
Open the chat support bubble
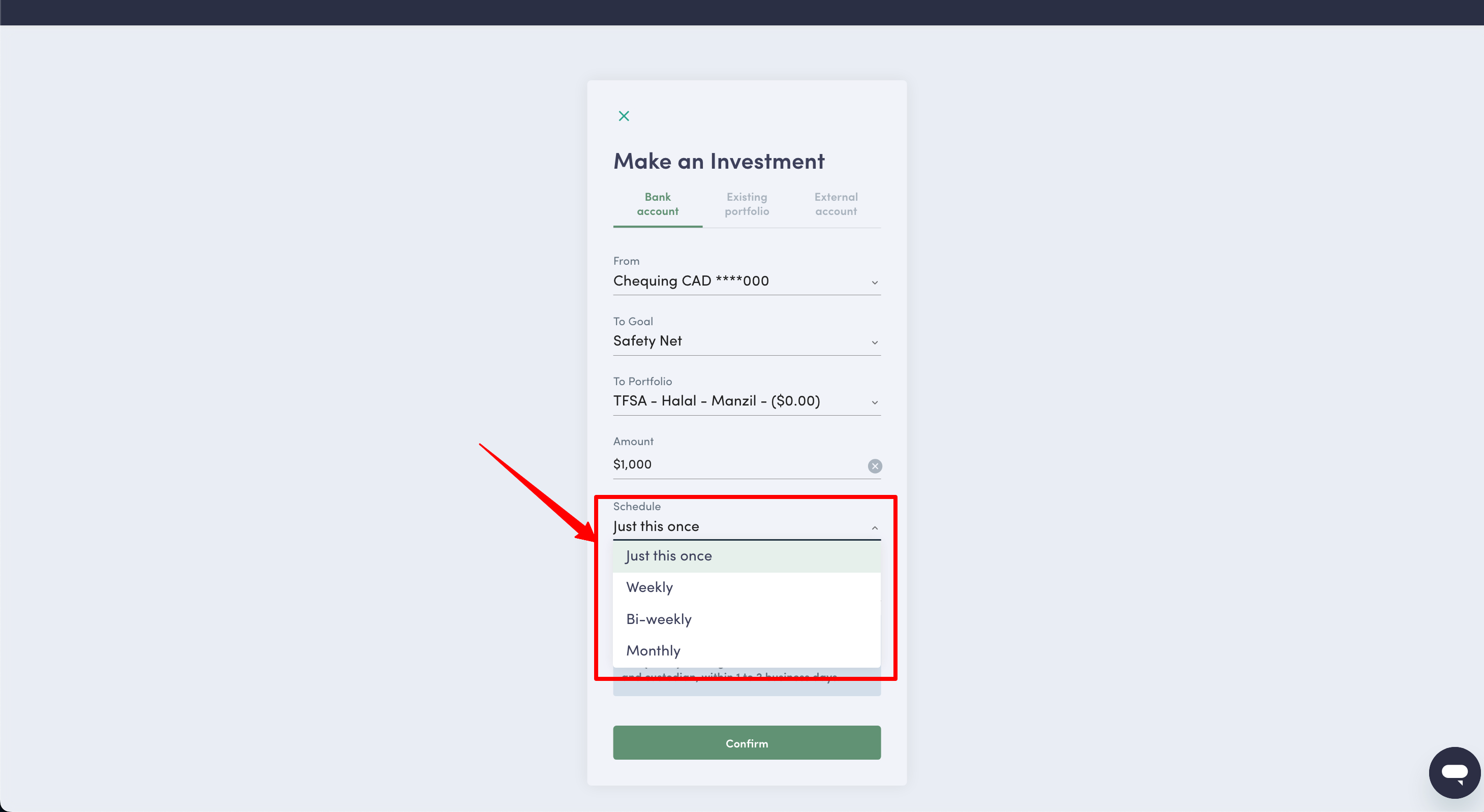(1455, 772)
